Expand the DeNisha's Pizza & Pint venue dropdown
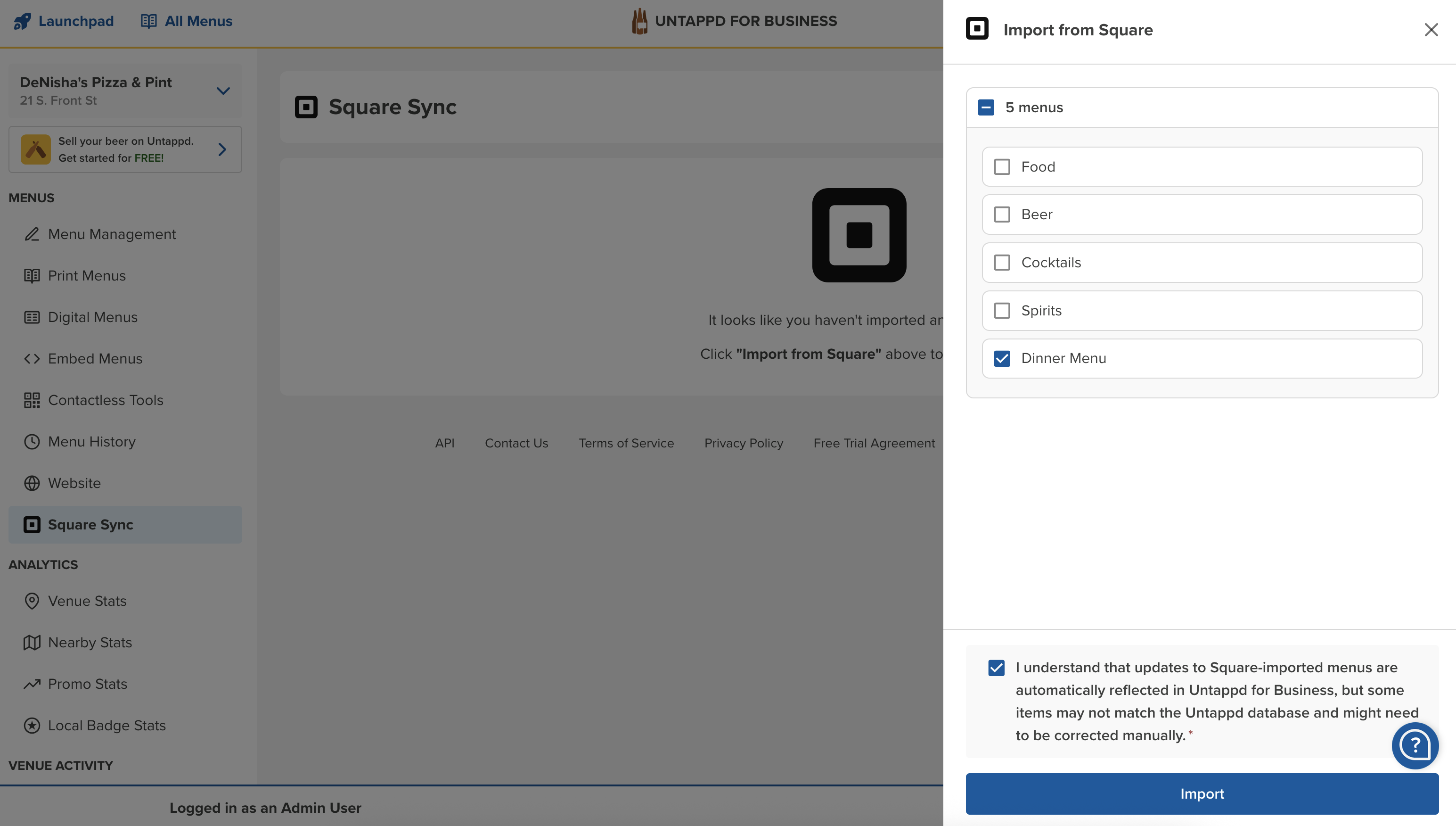Image resolution: width=1456 pixels, height=826 pixels. tap(223, 91)
